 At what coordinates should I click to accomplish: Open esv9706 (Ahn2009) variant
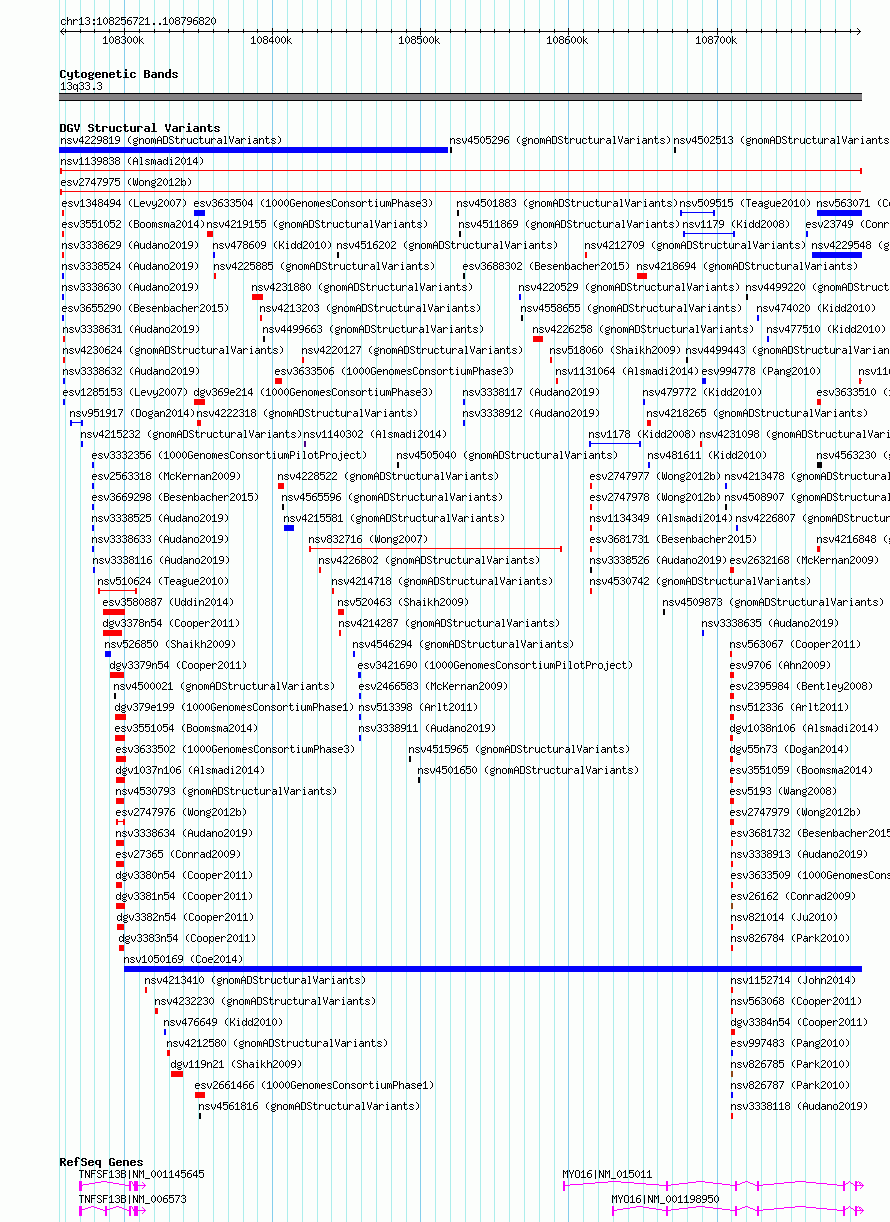pos(780,665)
